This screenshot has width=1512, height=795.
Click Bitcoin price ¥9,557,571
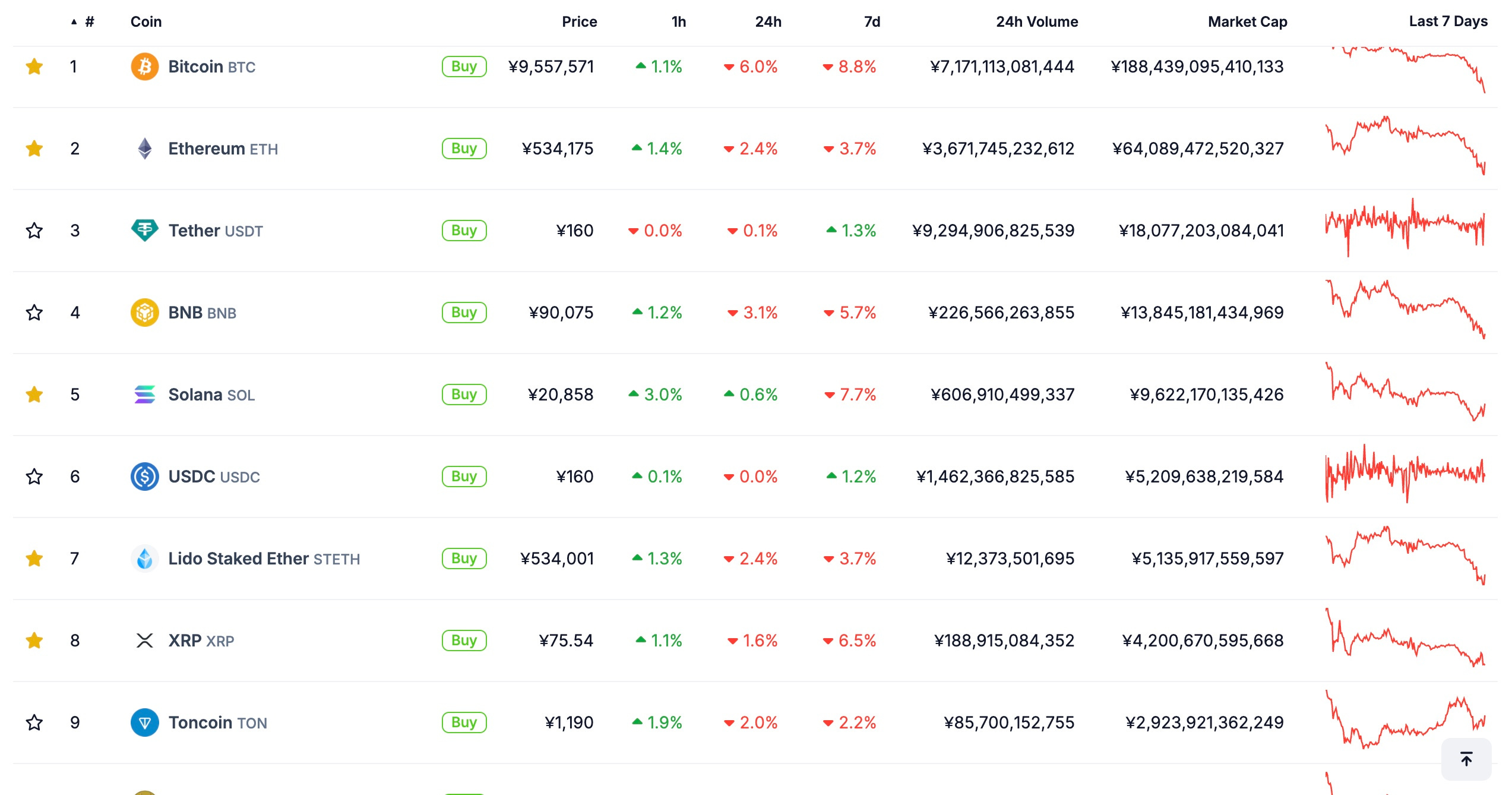tap(551, 67)
